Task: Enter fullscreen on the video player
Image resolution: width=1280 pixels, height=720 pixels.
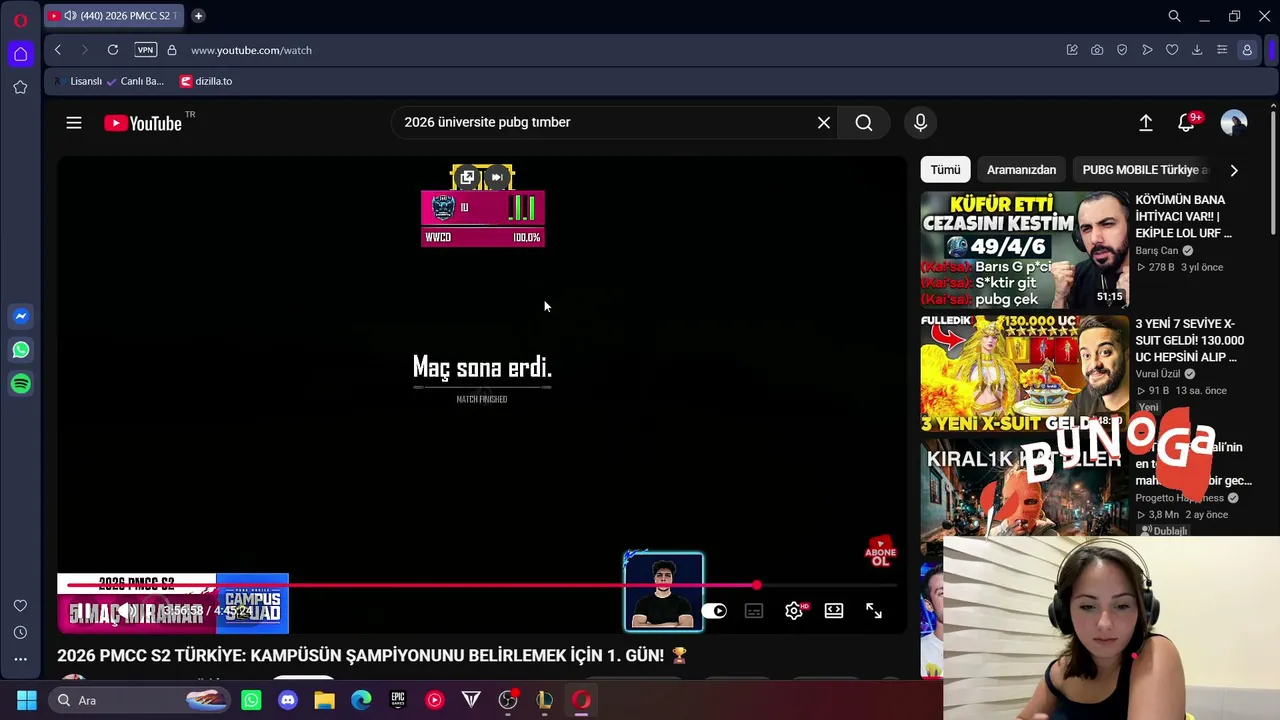Action: [x=874, y=611]
